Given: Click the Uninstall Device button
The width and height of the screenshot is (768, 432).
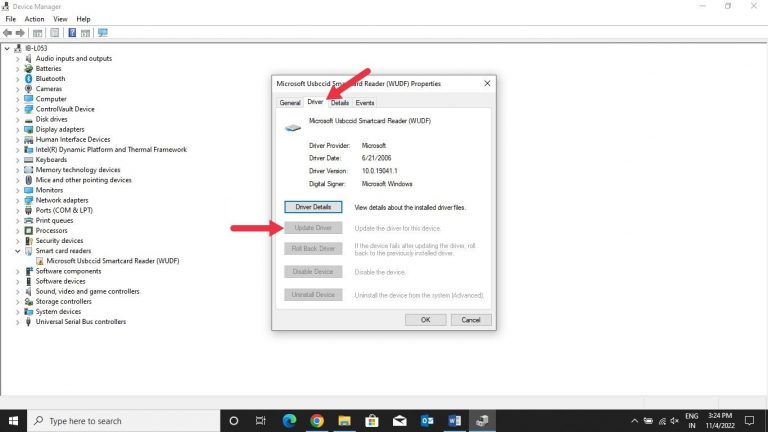Looking at the screenshot, I should (x=313, y=294).
